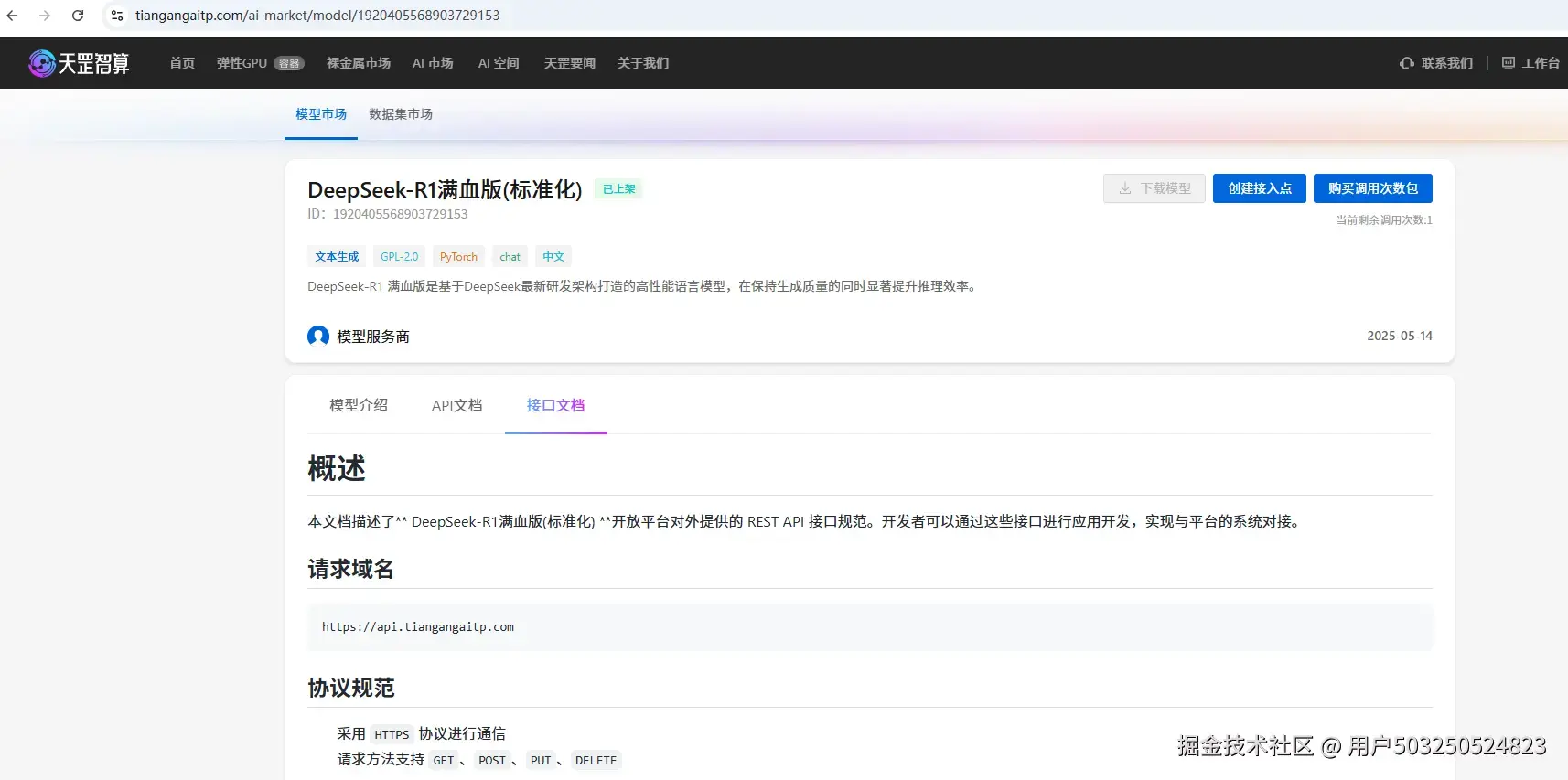Open site information icon in address bar
This screenshot has width=1568, height=780.
pos(117,16)
